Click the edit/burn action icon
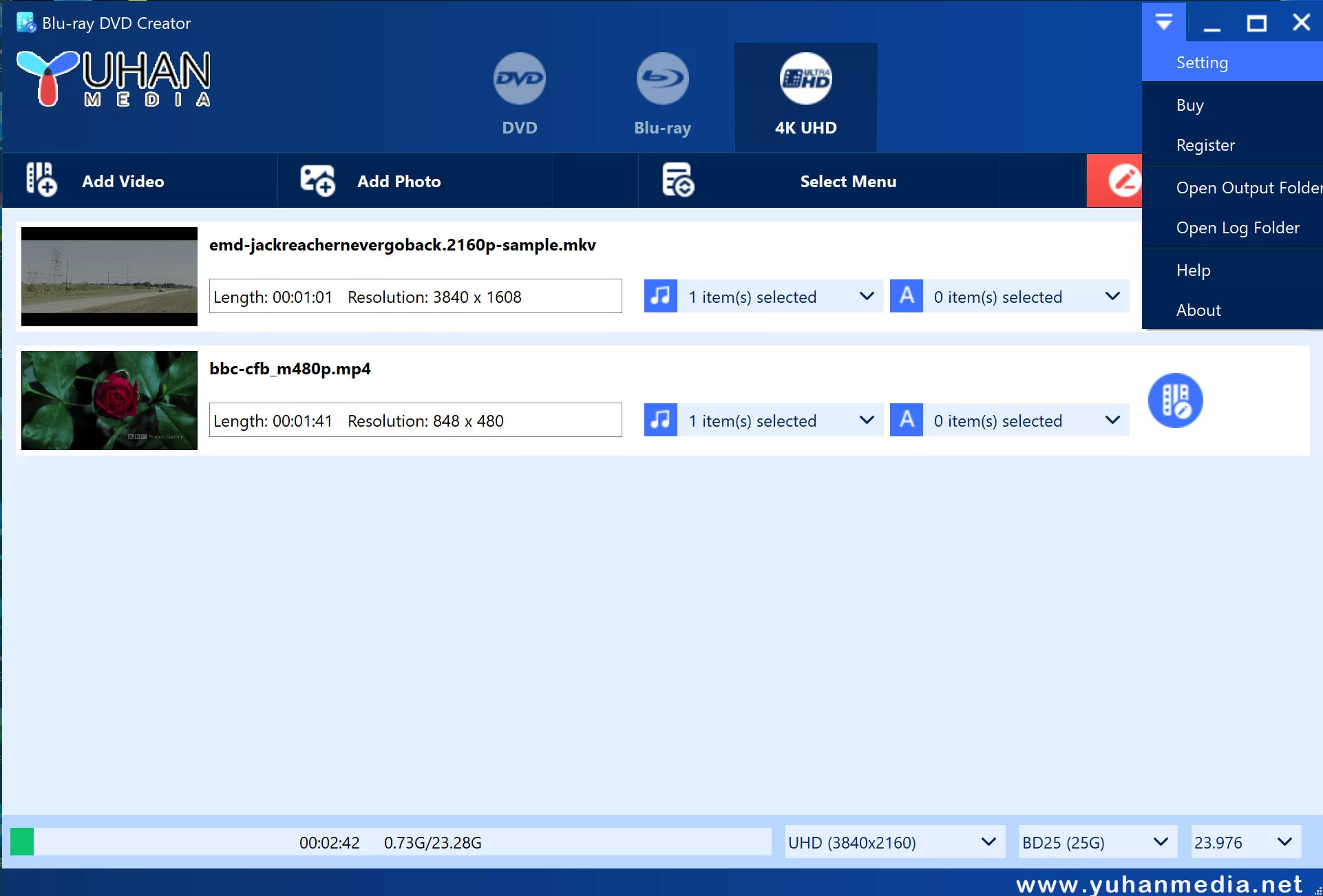The image size is (1323, 896). [x=1122, y=181]
